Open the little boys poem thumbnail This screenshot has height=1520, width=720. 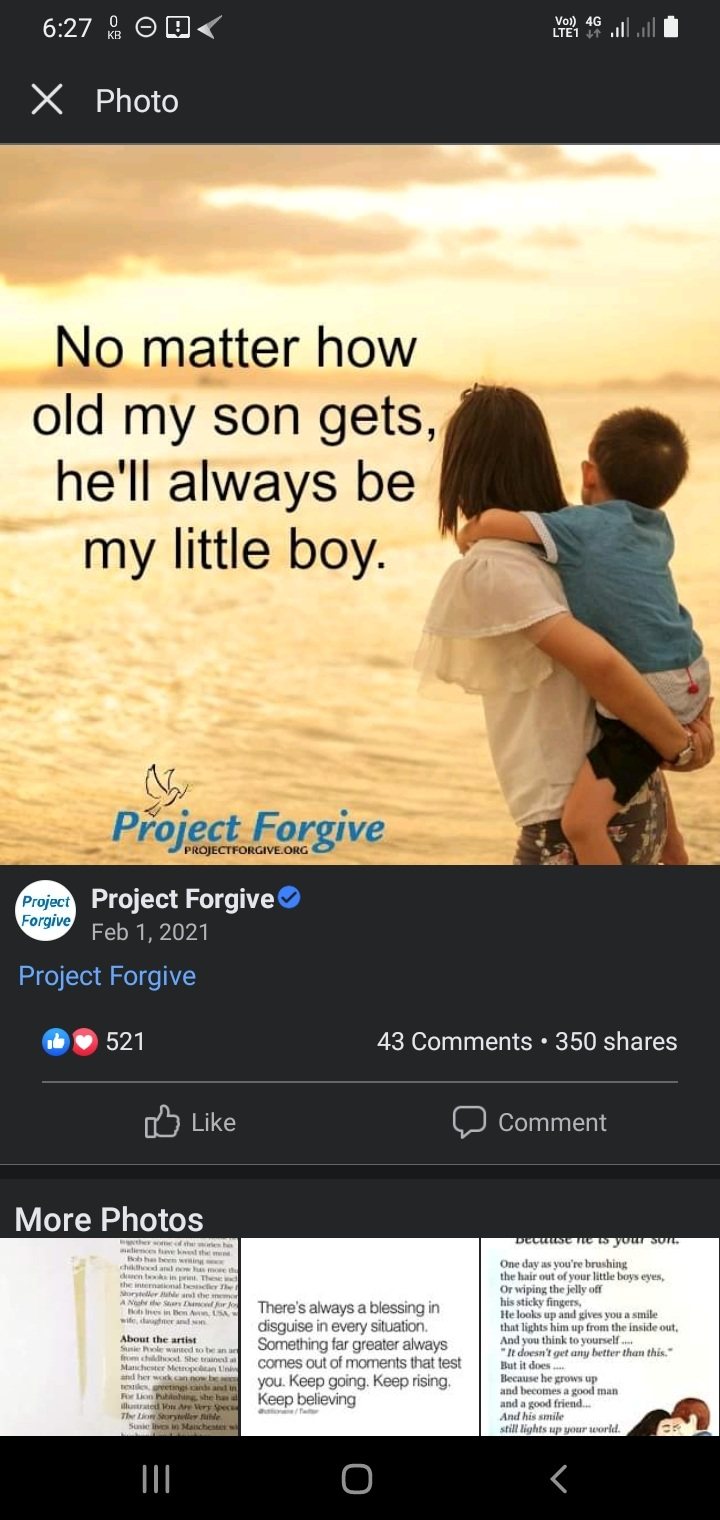pyautogui.click(x=600, y=1337)
